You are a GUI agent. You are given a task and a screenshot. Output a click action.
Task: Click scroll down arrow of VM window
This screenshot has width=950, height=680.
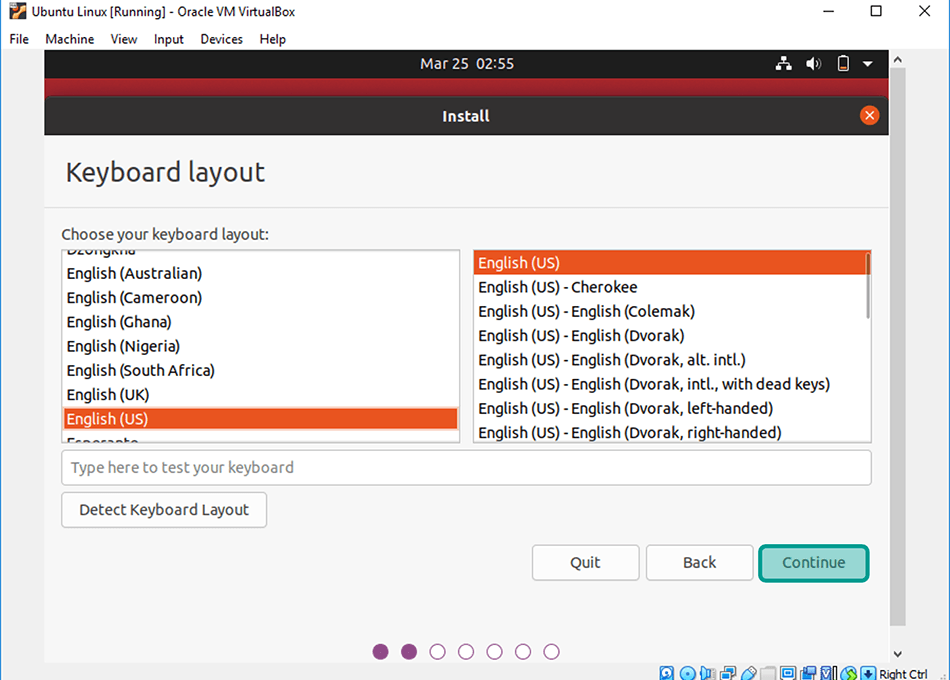(x=898, y=654)
